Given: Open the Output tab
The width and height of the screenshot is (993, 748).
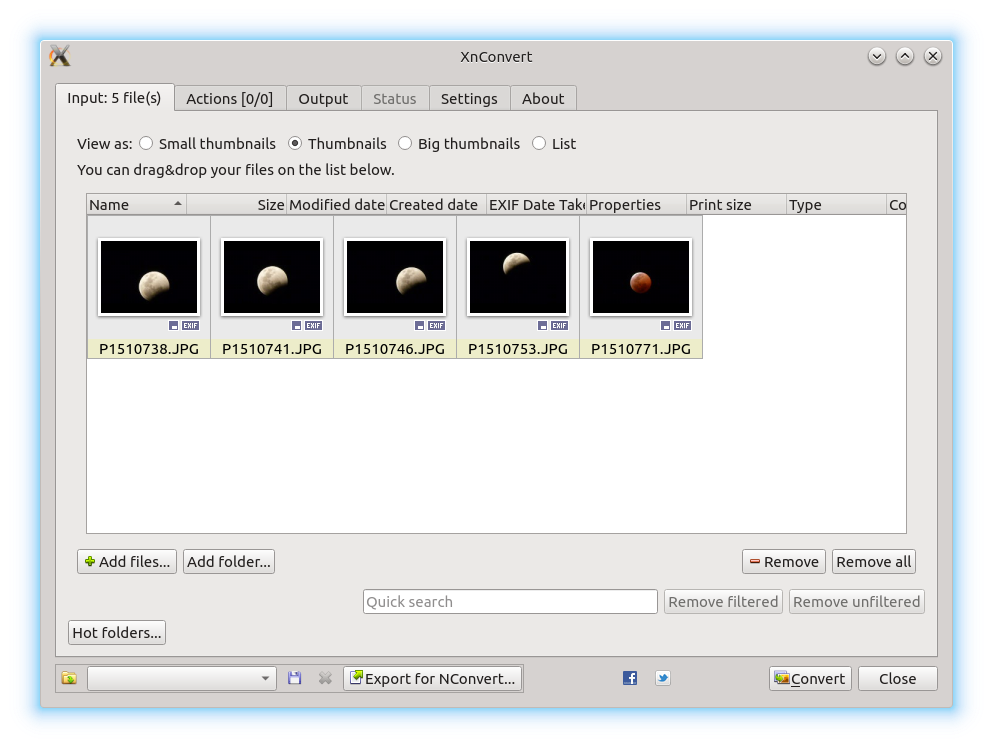Looking at the screenshot, I should 324,99.
